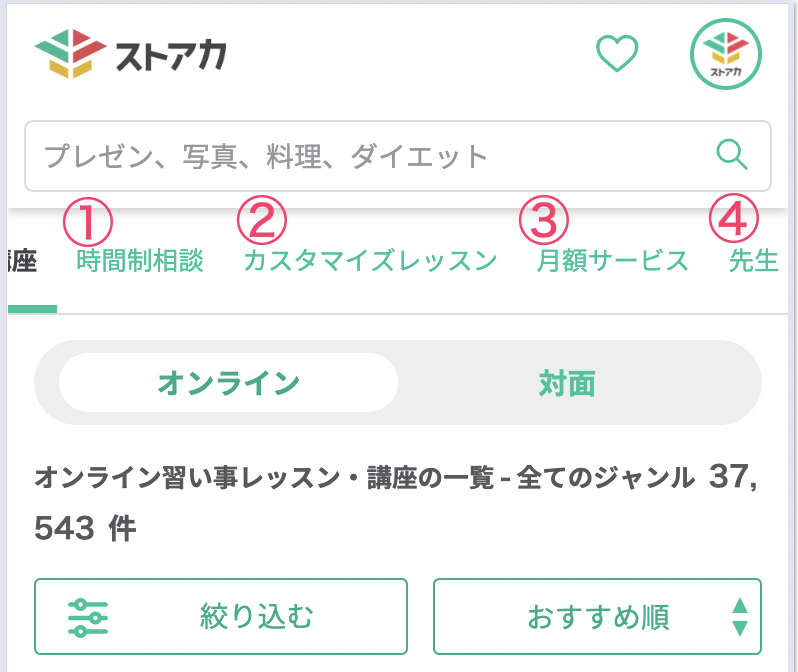Focus the プレゼン、写真、料理 search field
This screenshot has height=672, width=798.
click(398, 156)
